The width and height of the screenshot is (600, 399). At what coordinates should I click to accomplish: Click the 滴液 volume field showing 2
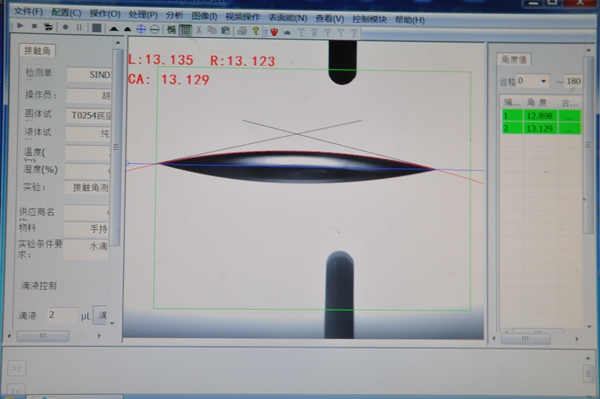pyautogui.click(x=62, y=315)
